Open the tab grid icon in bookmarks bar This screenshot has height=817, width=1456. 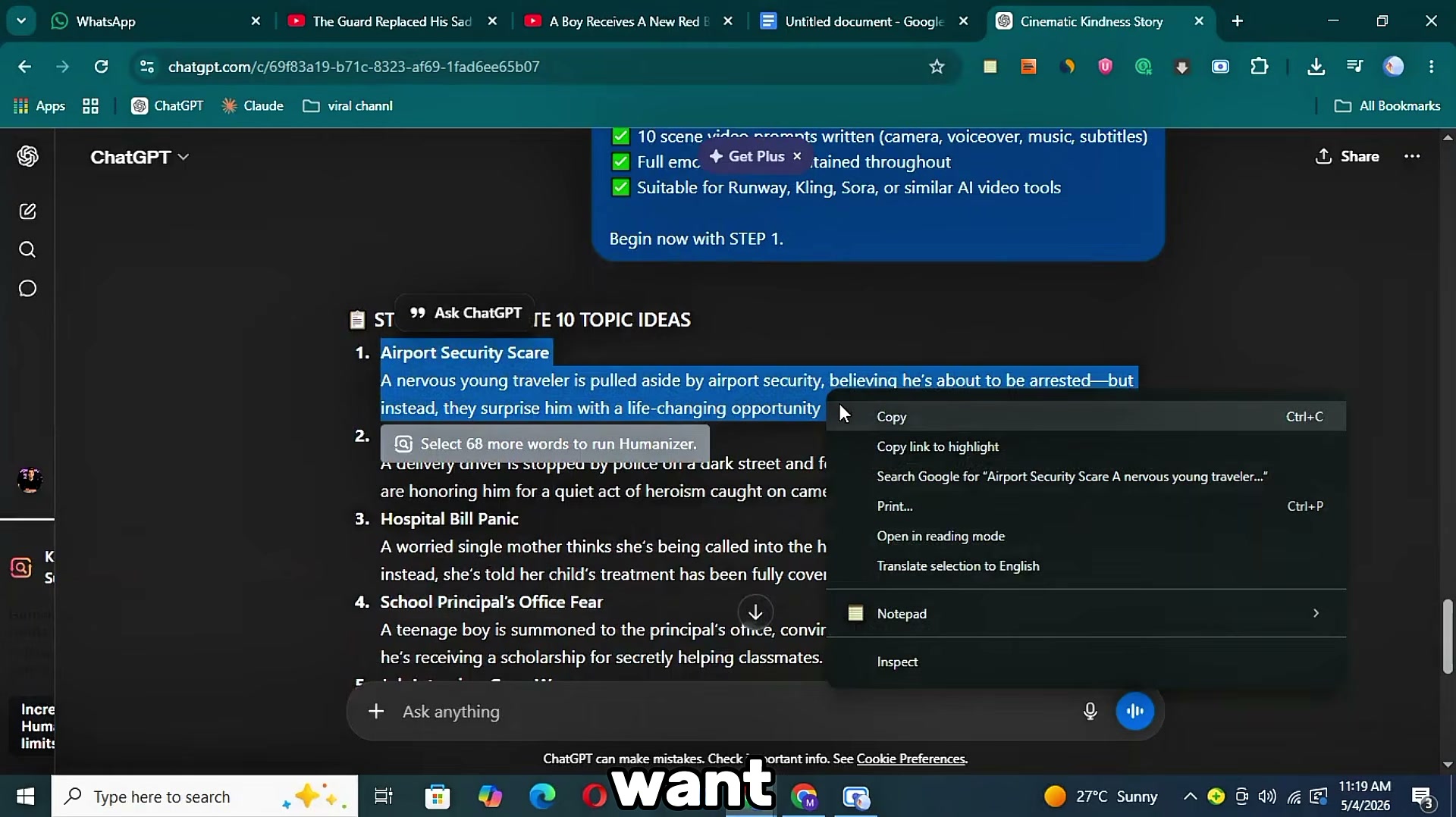click(x=91, y=106)
